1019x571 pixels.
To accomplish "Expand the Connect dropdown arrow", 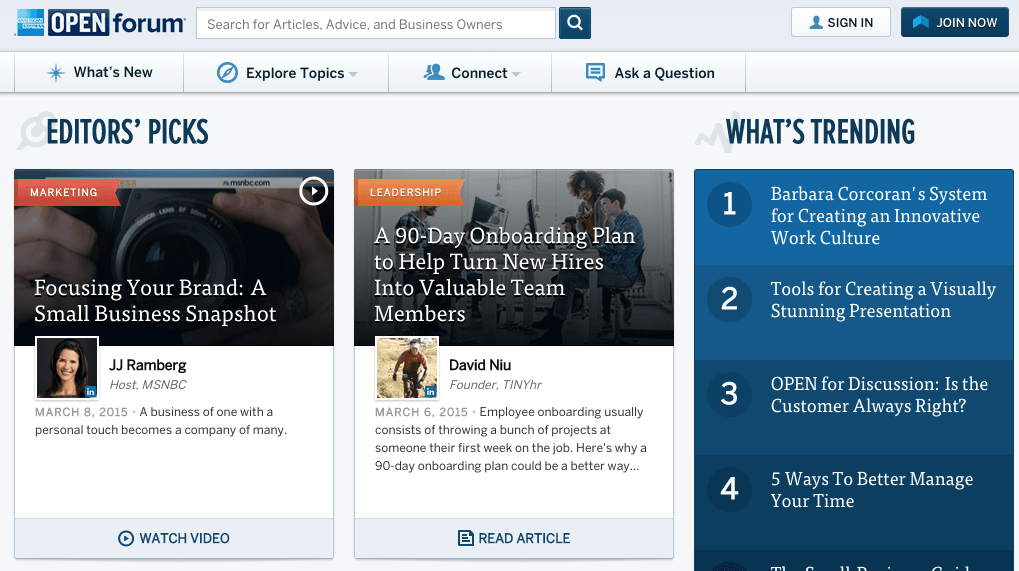I will (x=516, y=74).
